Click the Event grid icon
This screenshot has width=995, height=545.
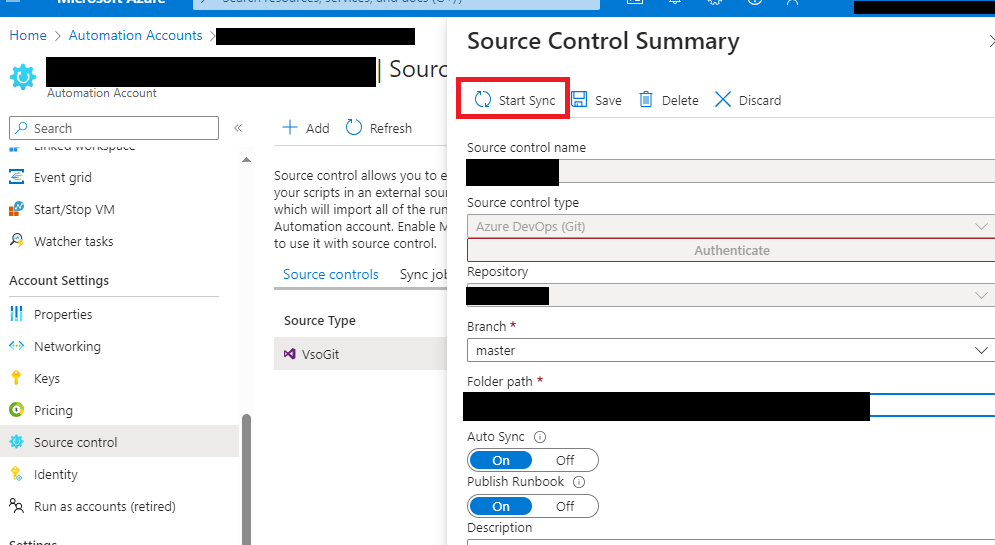(x=16, y=177)
